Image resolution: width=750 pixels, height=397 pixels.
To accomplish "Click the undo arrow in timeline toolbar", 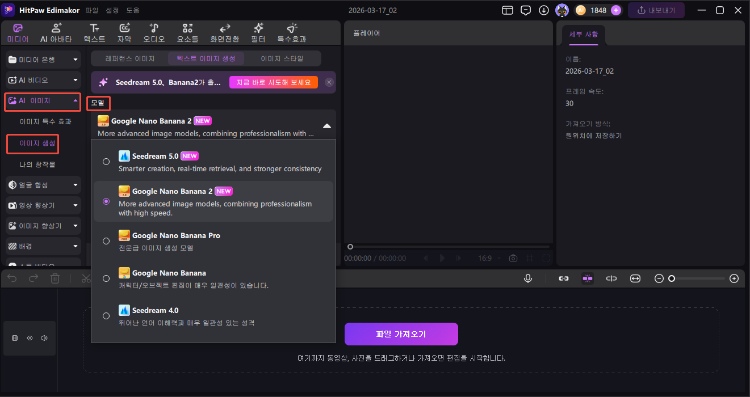I will 12,278.
